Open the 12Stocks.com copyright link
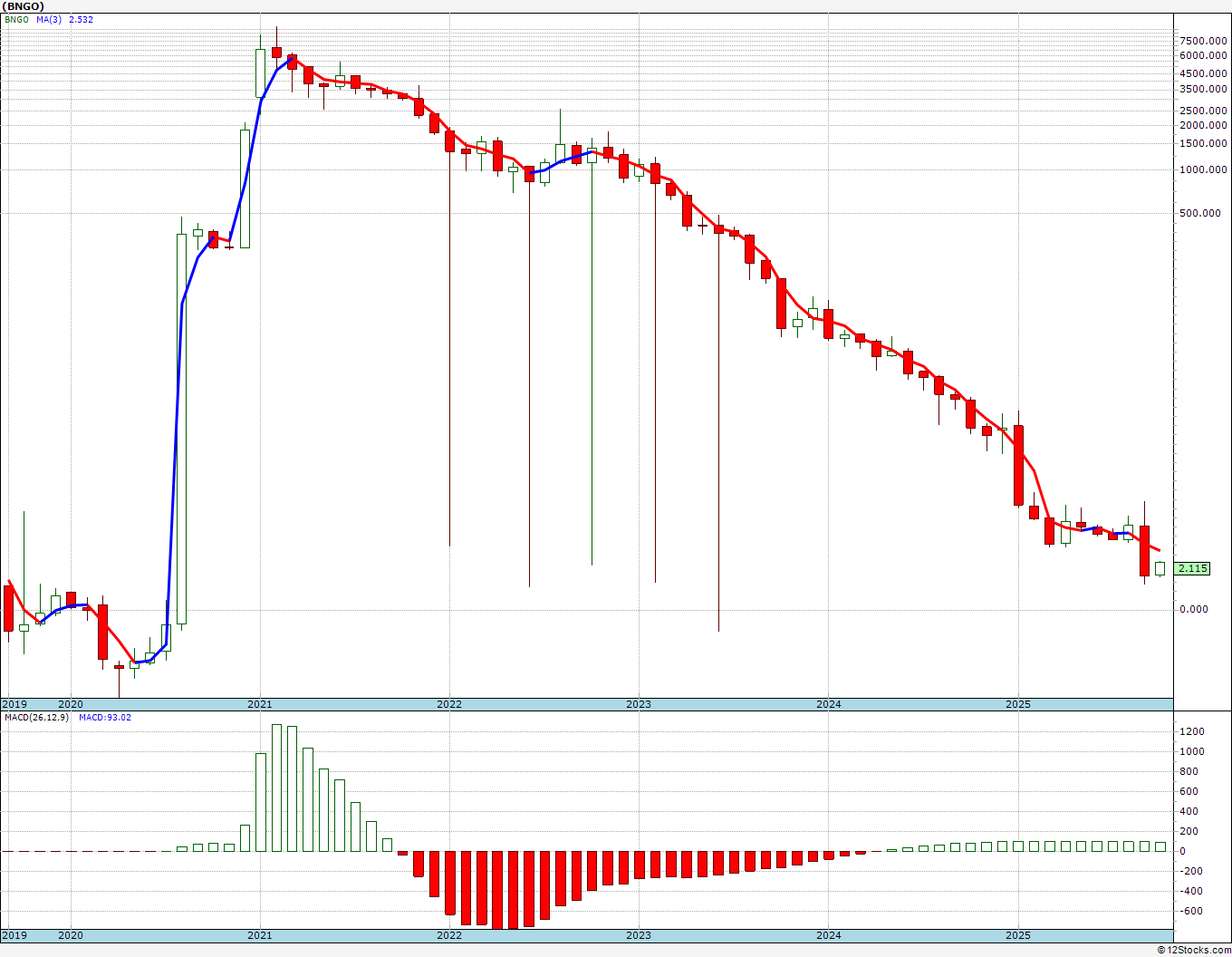1232x957 pixels. [1194, 950]
